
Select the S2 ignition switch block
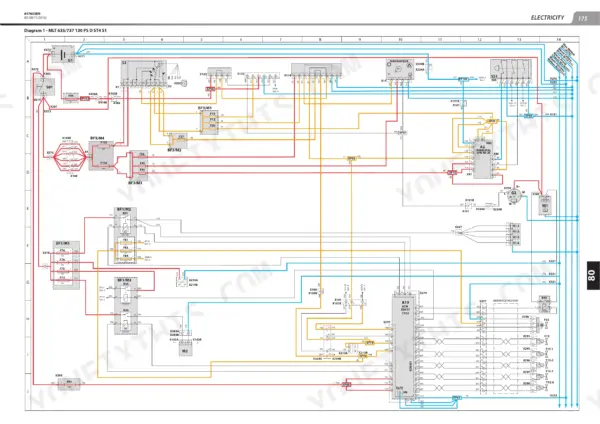pos(144,73)
